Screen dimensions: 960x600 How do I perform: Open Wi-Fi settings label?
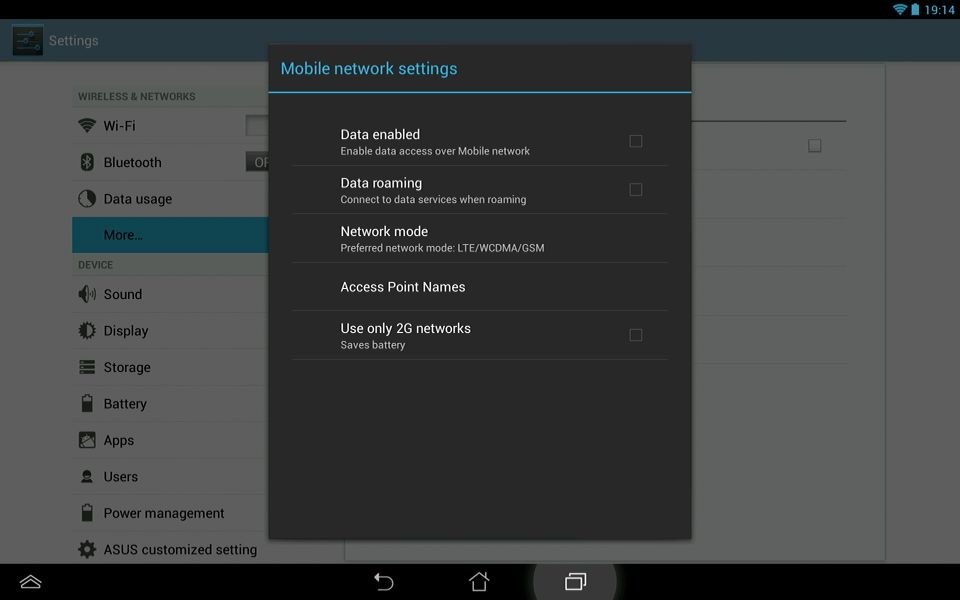(x=119, y=126)
